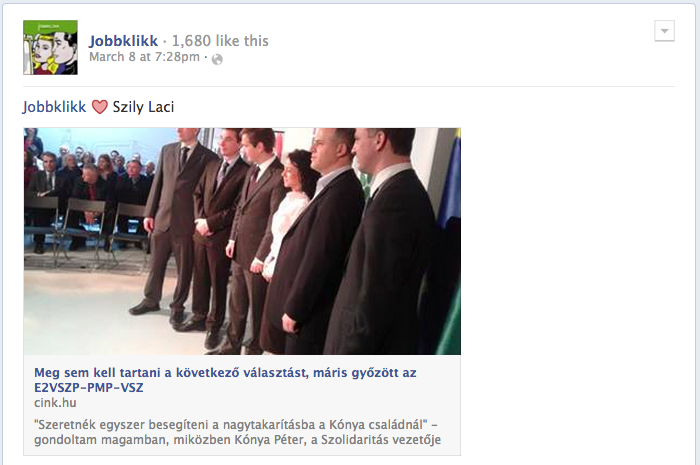Click the 1,680 like this count
The height and width of the screenshot is (465, 700).
[x=220, y=41]
